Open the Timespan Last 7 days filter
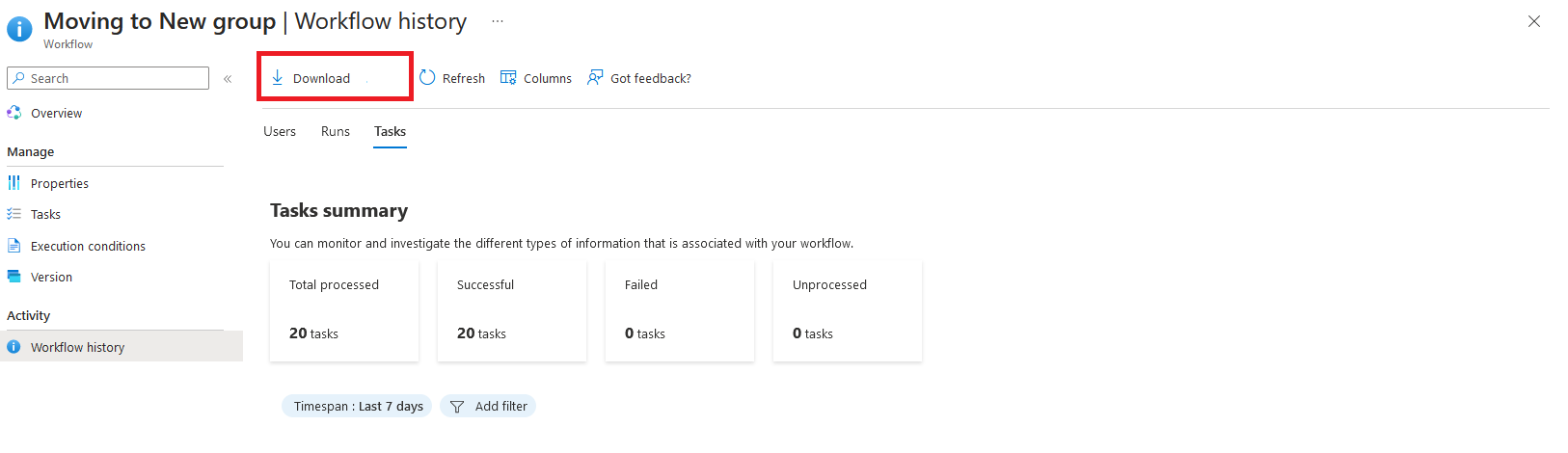Image resolution: width=1568 pixels, height=453 pixels. [x=357, y=407]
